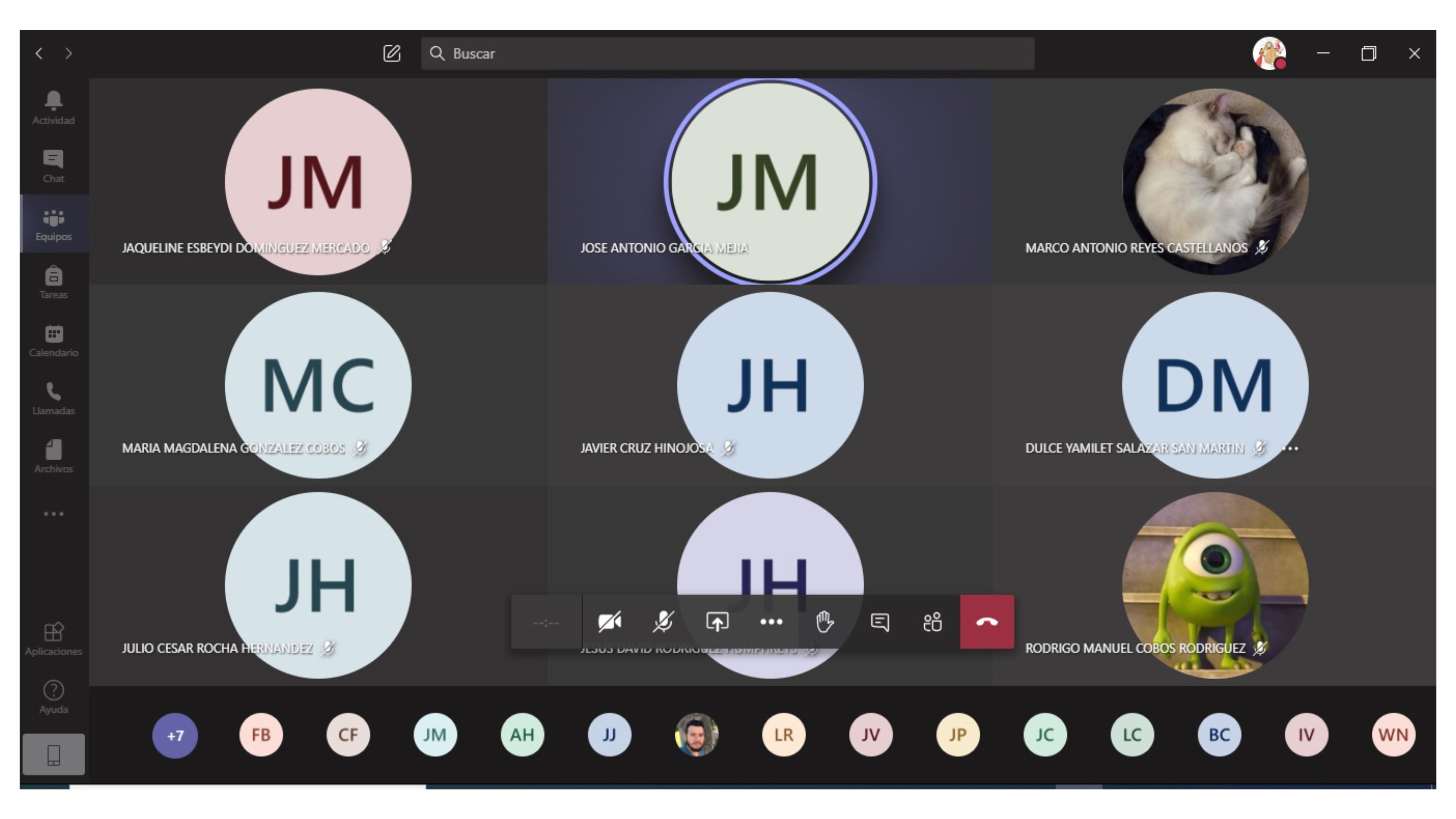Open the Chat section in sidebar
Screen dimensions: 1456x819
54,166
